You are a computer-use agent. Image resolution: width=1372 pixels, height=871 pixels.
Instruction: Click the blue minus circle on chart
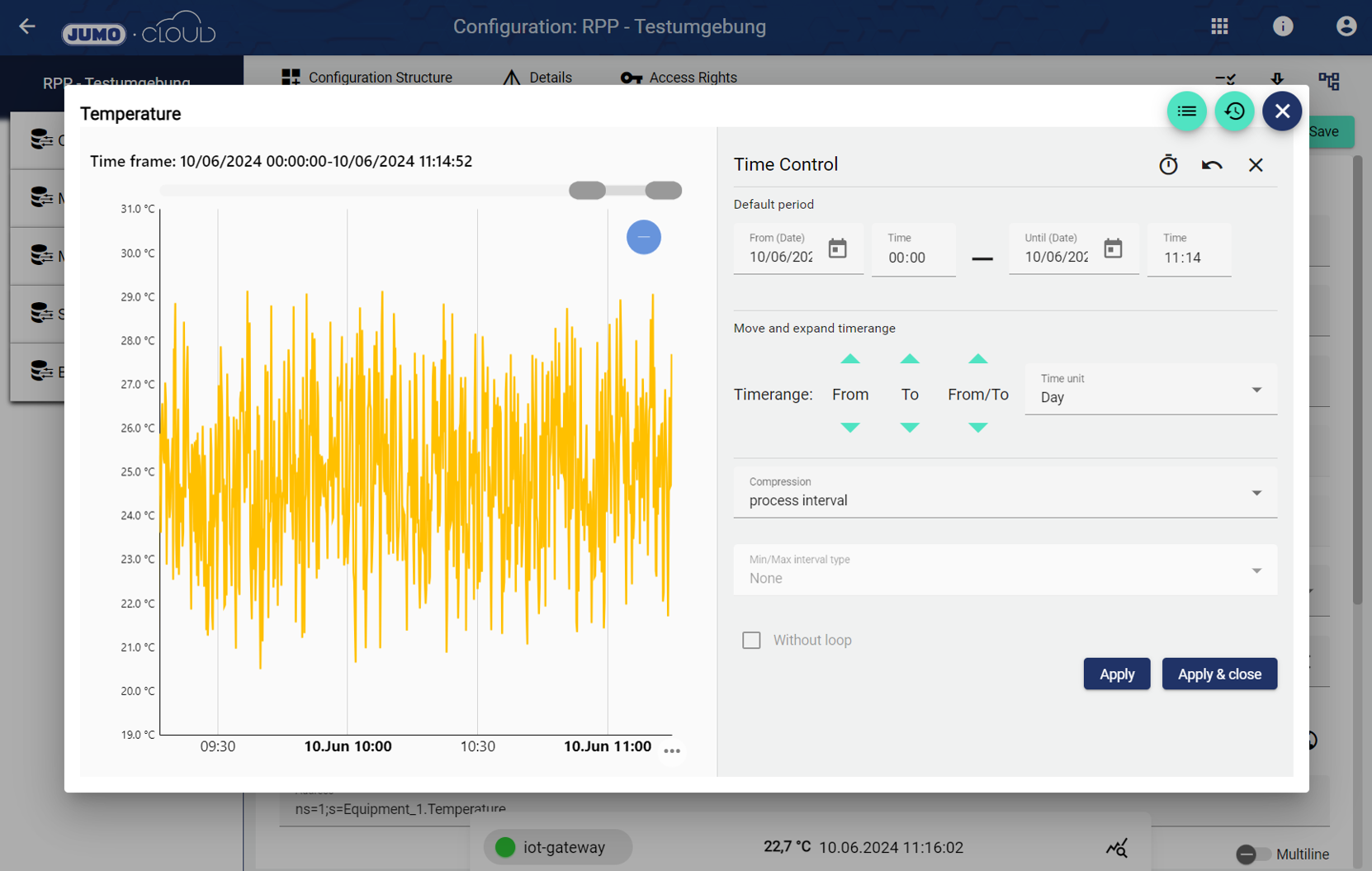pyautogui.click(x=643, y=238)
